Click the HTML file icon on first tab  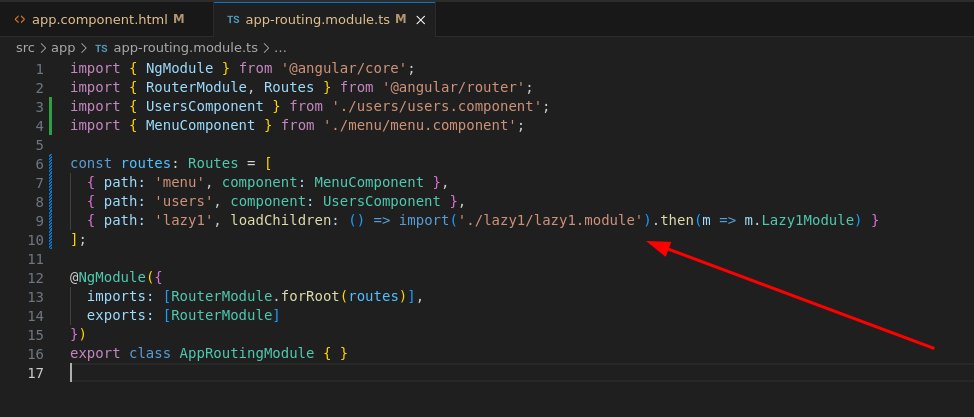[20, 19]
